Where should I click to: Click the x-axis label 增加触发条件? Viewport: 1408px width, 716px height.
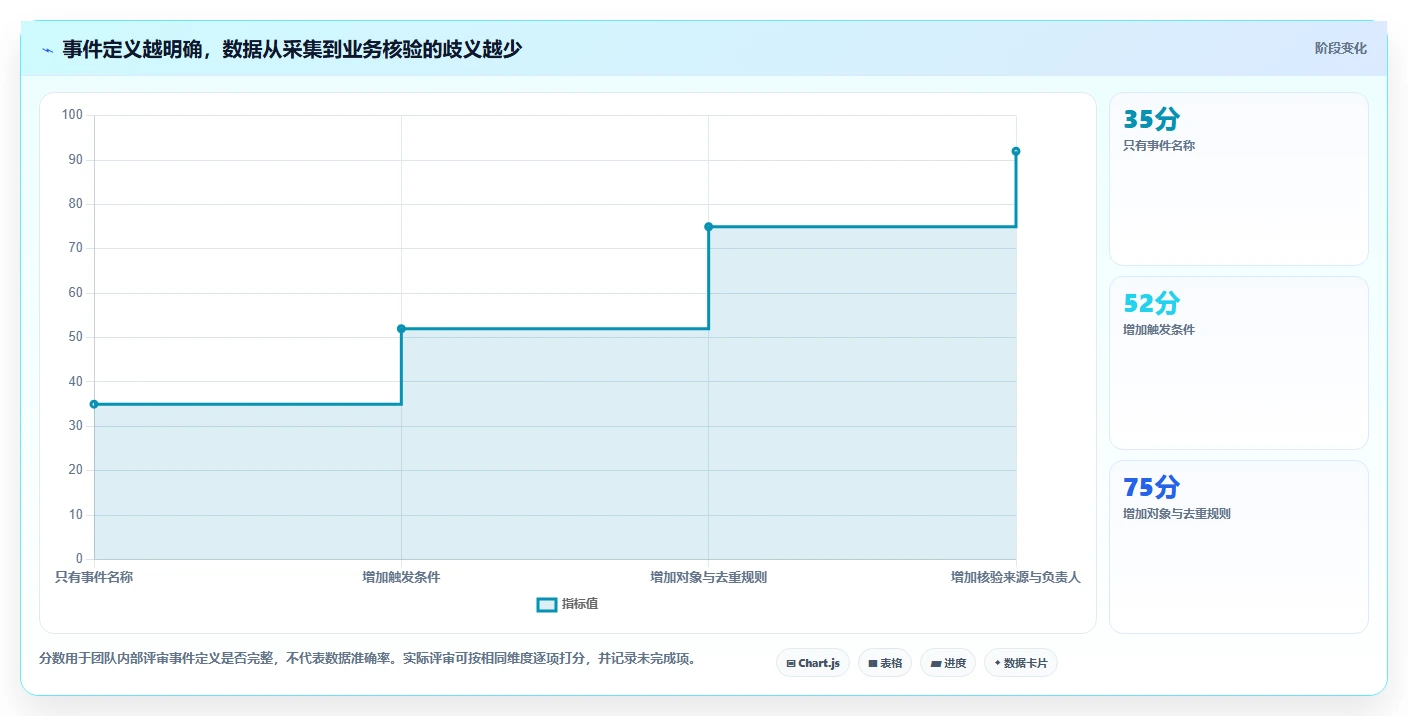401,577
